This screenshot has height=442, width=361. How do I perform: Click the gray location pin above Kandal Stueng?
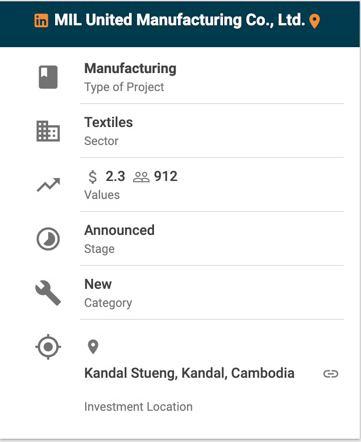click(93, 347)
